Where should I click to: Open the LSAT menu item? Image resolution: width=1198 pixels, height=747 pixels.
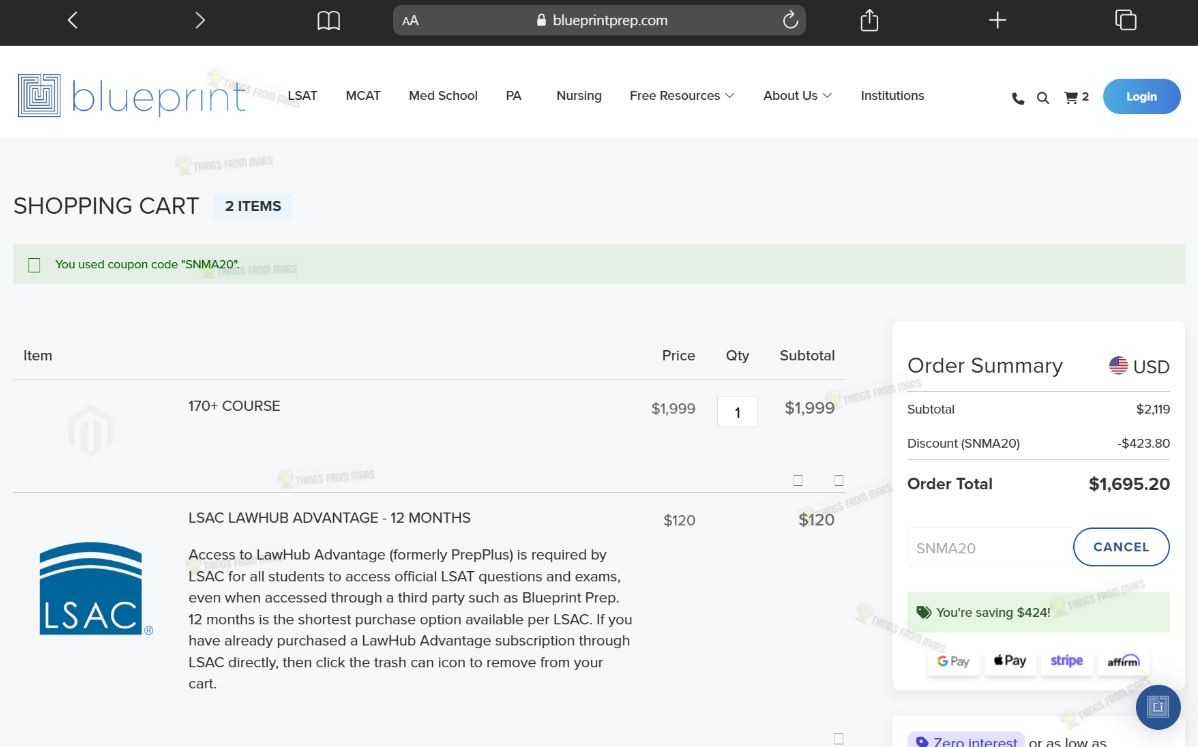click(x=302, y=95)
